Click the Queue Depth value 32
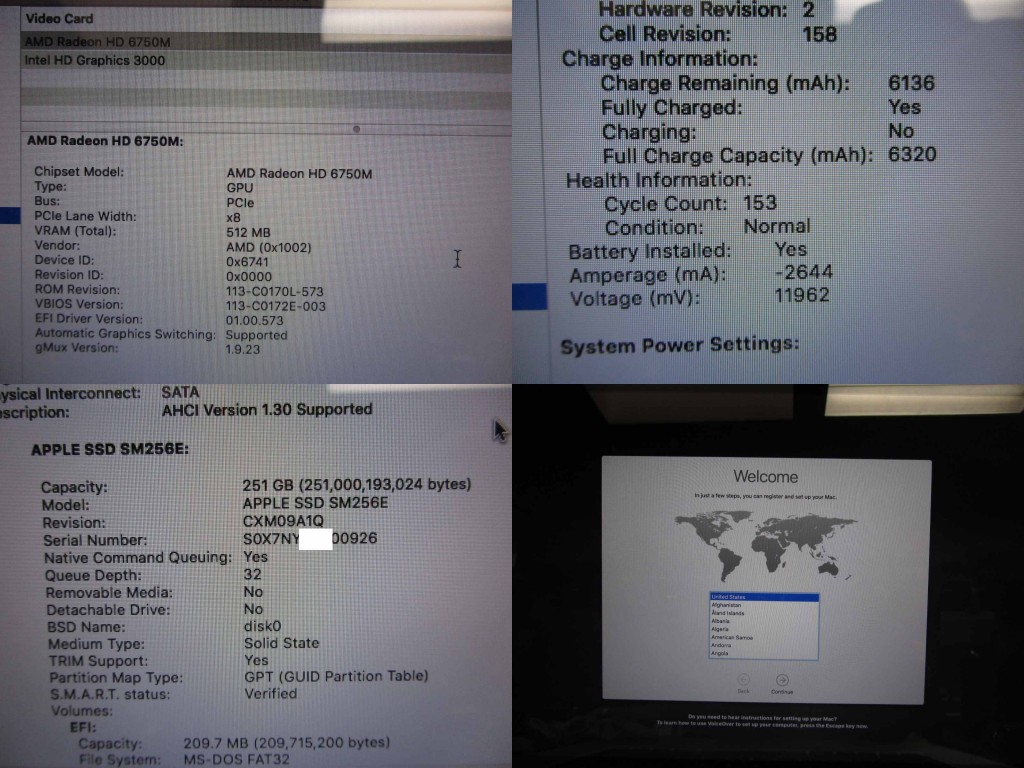This screenshot has width=1024, height=768. point(253,574)
